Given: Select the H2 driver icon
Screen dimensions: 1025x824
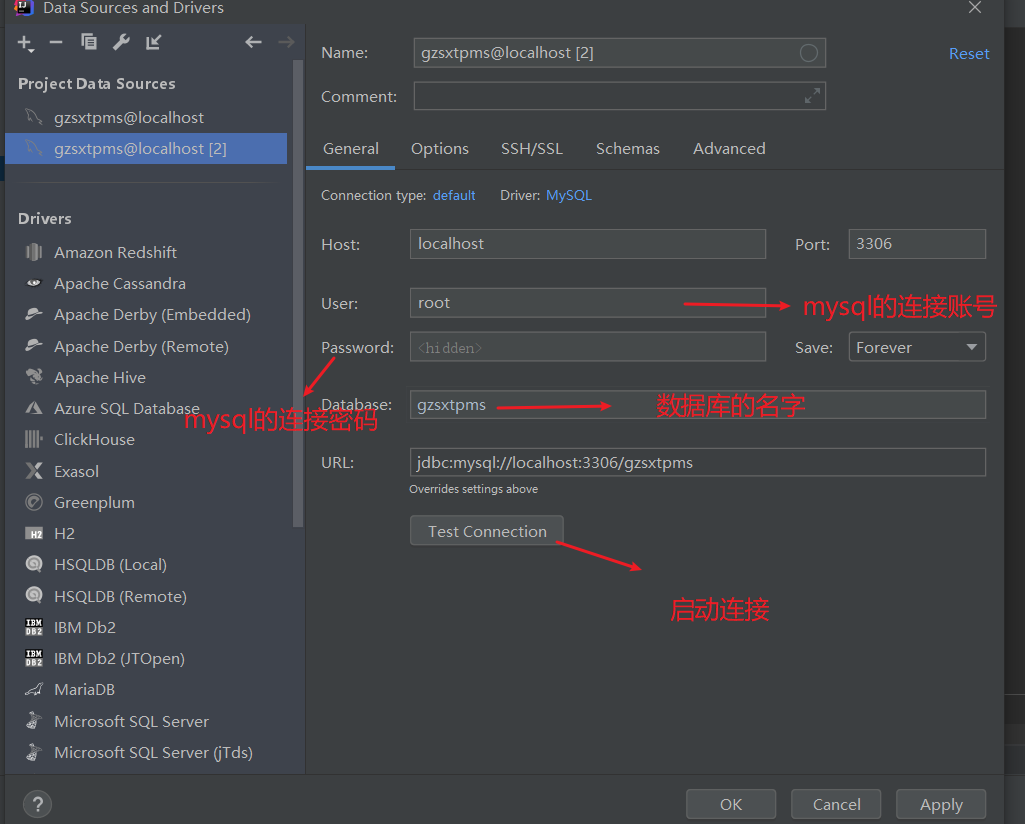Looking at the screenshot, I should pos(34,534).
